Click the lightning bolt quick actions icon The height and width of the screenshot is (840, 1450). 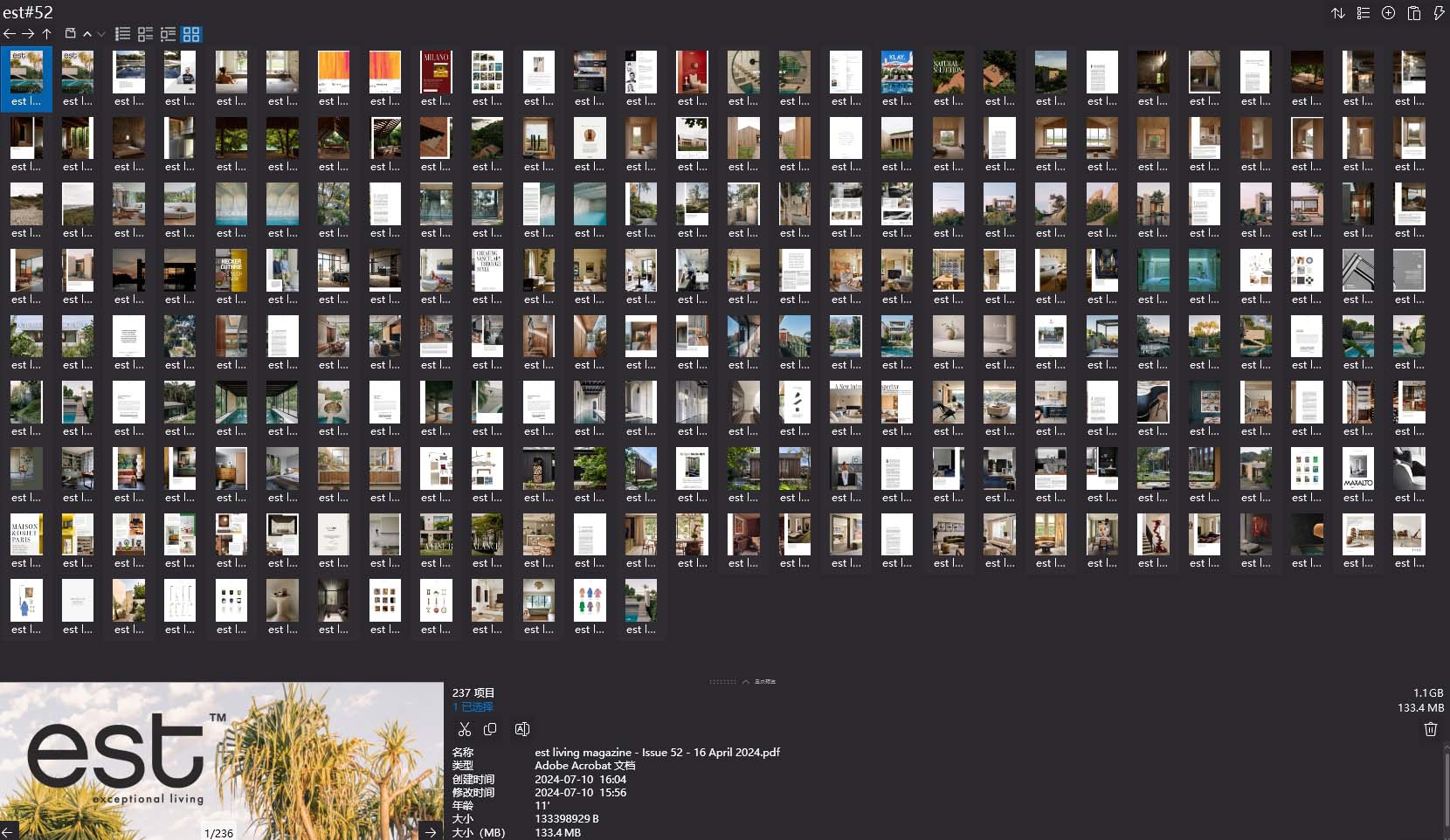(x=1439, y=13)
